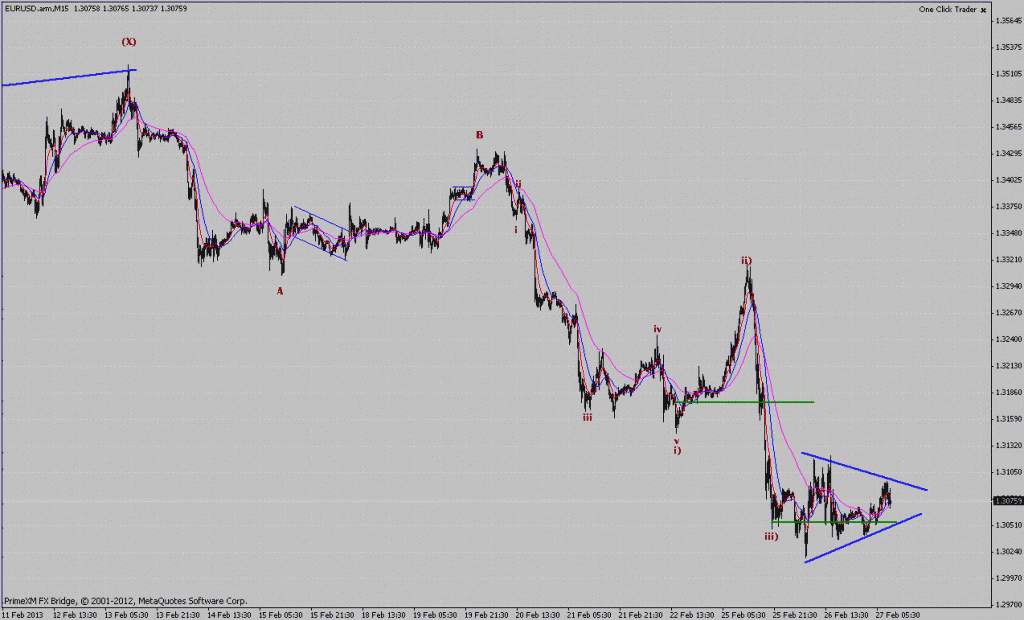Screen dimensions: 1024x620
Task: Click the 1.33480 price axis label
Action: (1009, 233)
